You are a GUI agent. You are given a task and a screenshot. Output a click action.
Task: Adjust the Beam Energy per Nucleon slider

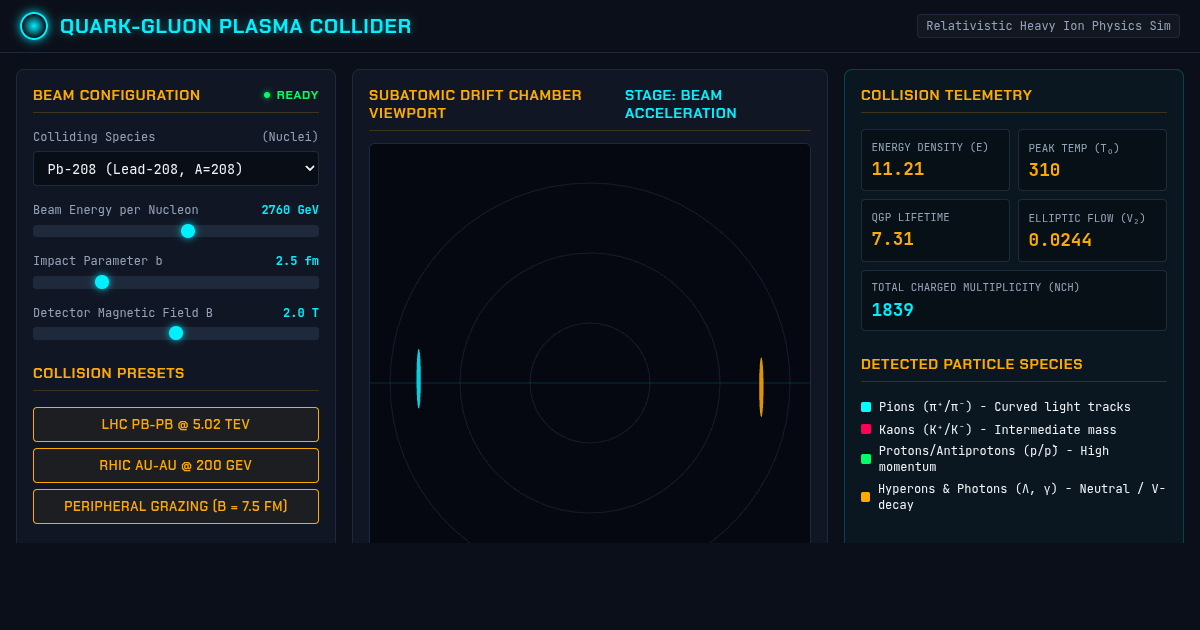[176, 231]
